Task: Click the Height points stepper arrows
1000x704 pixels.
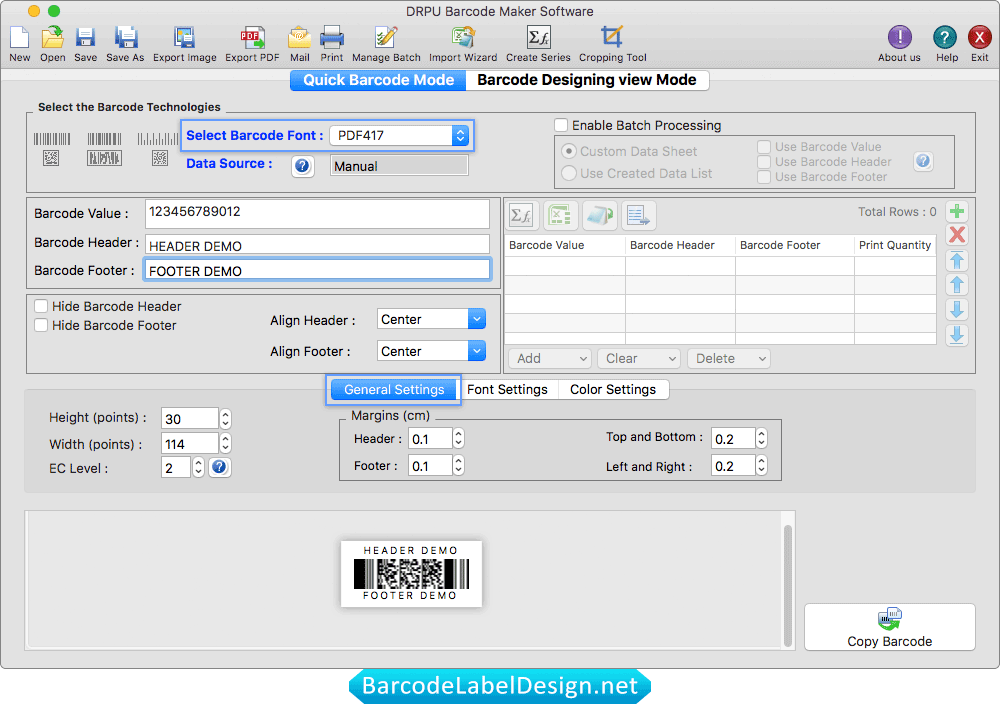Action: pyautogui.click(x=225, y=418)
